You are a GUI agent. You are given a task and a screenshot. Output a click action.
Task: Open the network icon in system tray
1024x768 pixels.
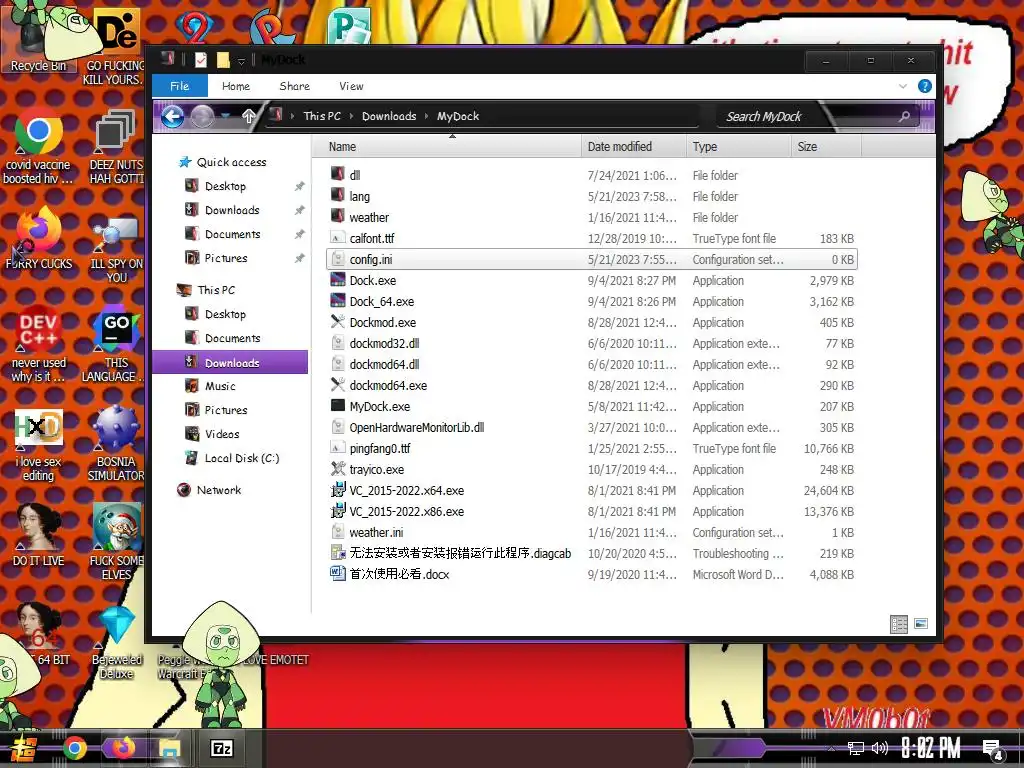[x=855, y=748]
